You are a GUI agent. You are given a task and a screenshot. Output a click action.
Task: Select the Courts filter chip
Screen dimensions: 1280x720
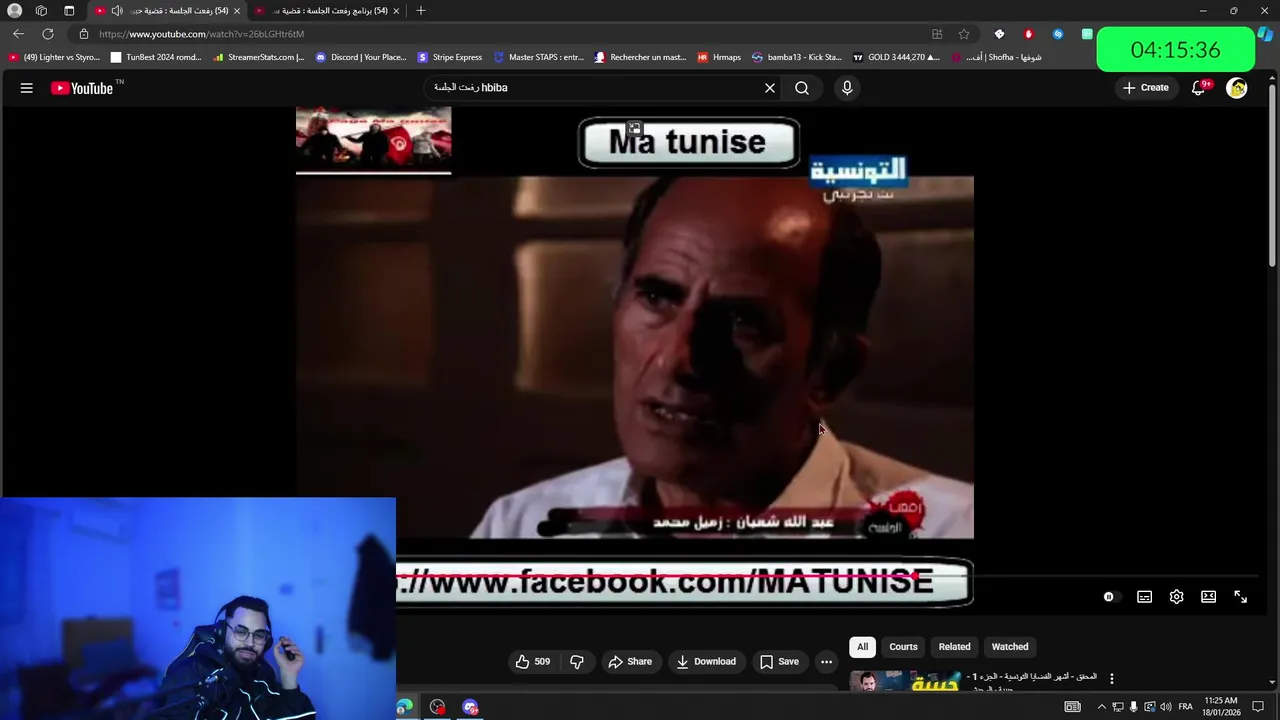coord(903,647)
